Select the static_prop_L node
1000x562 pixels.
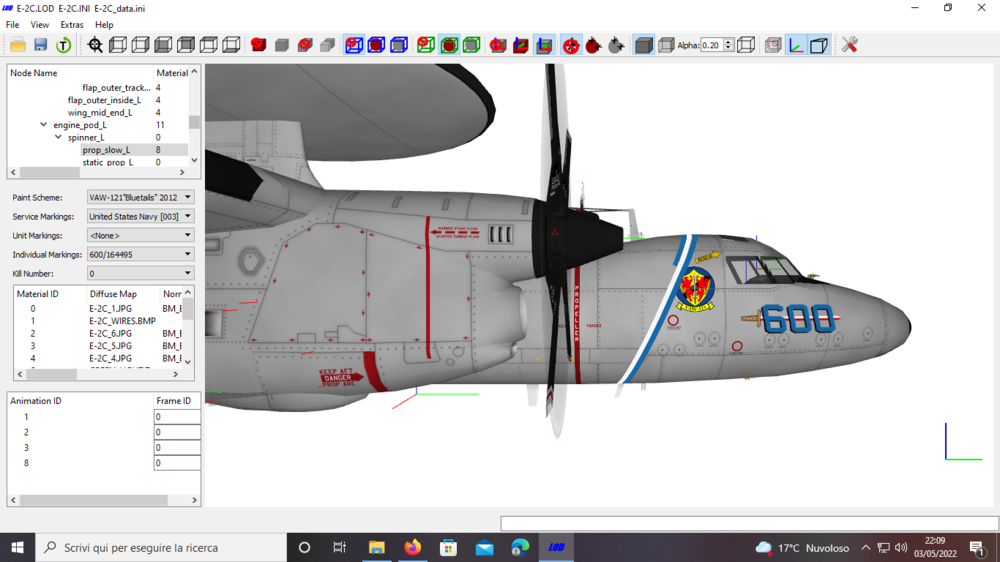107,162
